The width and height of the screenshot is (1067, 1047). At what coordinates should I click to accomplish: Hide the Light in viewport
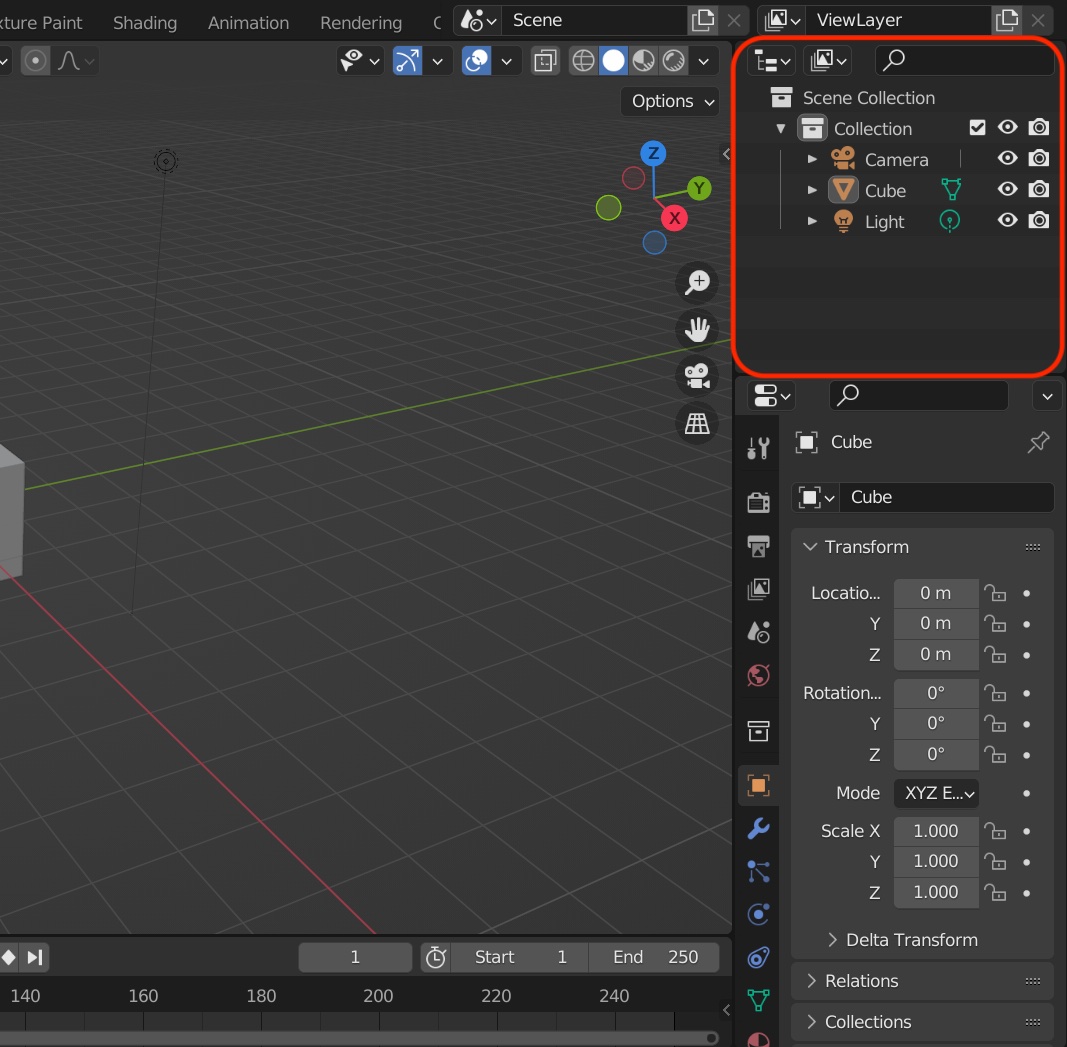1008,220
